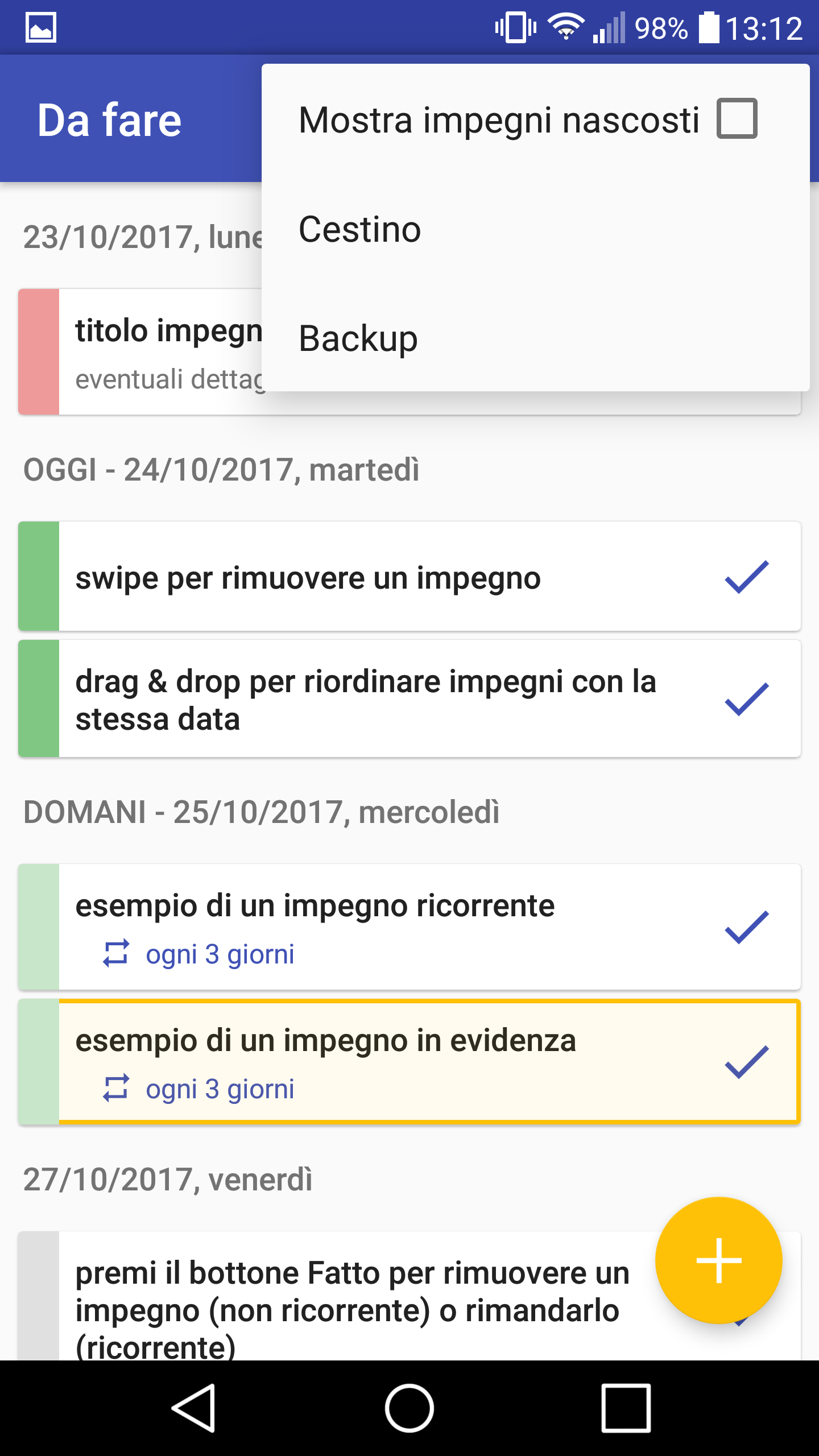Tap green color strip of 'swipe per rimuovere'
The width and height of the screenshot is (819, 1456).
(x=39, y=576)
